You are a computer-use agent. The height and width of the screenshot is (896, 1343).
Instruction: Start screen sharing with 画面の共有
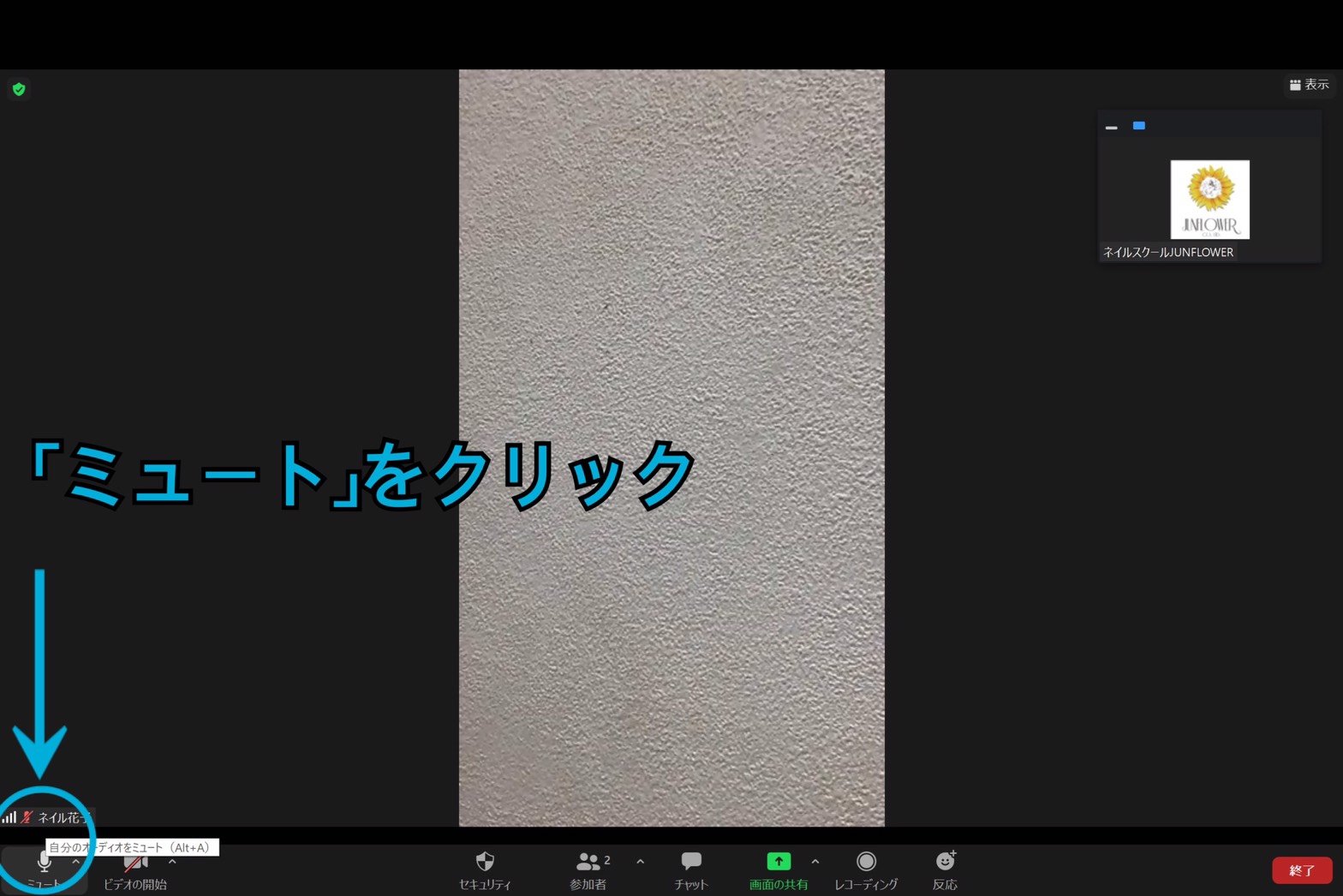pos(779,870)
